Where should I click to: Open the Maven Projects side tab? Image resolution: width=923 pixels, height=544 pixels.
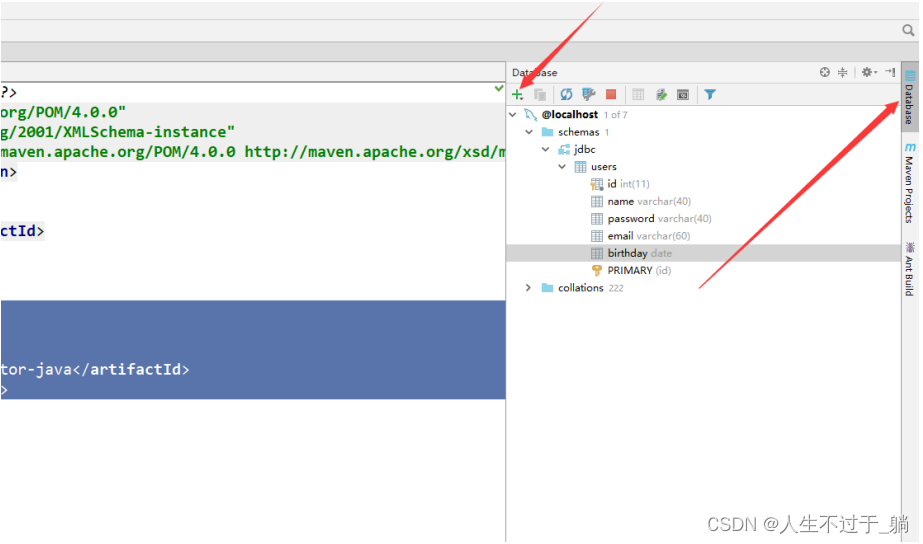(909, 183)
